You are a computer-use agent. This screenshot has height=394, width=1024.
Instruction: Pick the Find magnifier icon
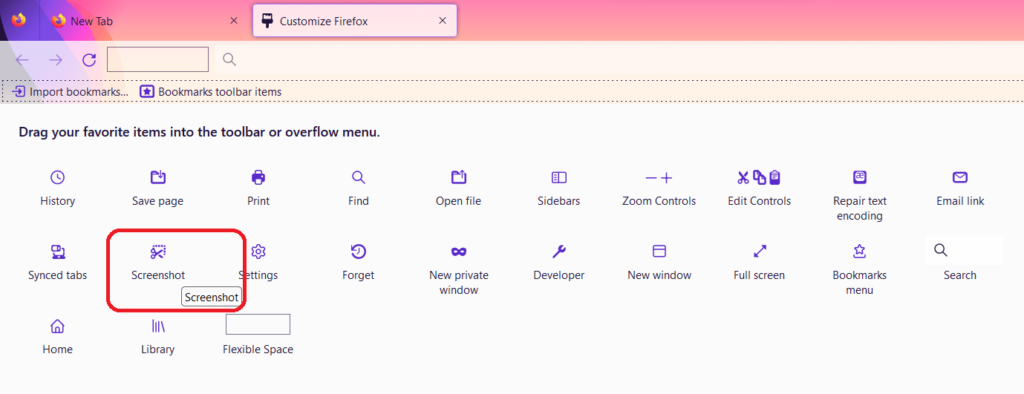[358, 177]
